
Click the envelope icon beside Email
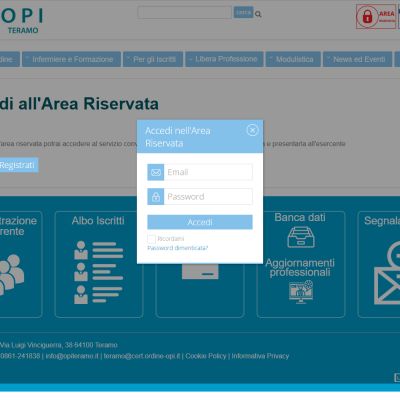pyautogui.click(x=156, y=172)
